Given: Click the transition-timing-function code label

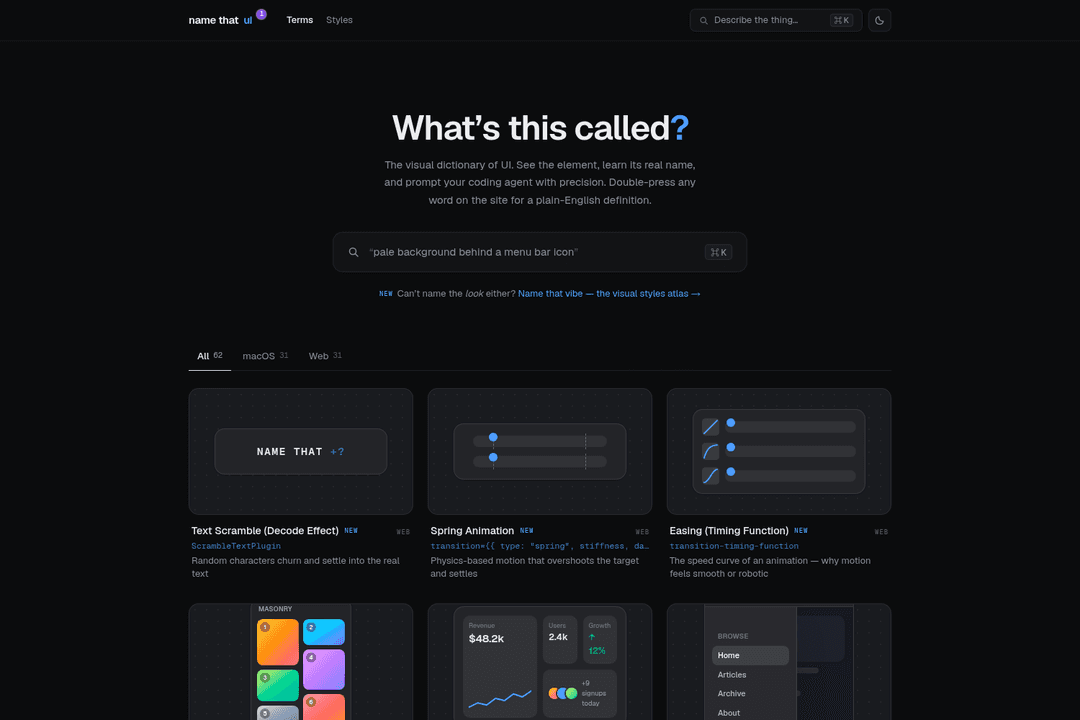Looking at the screenshot, I should click(734, 546).
